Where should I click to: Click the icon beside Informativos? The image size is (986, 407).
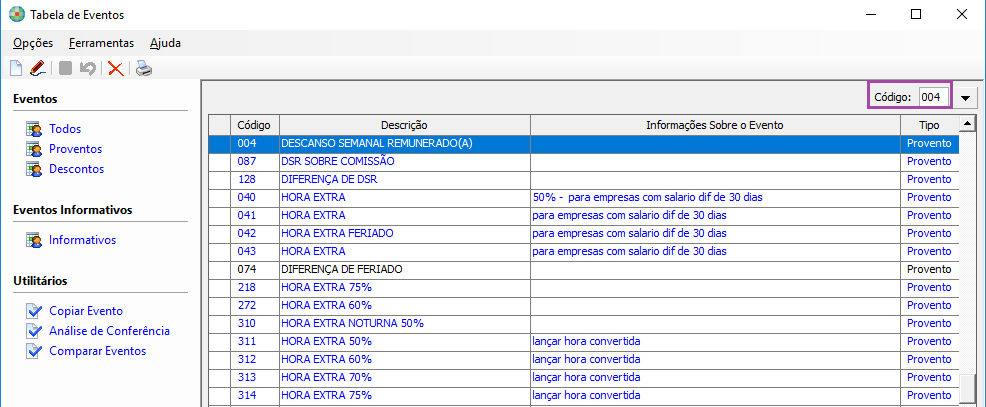(34, 240)
